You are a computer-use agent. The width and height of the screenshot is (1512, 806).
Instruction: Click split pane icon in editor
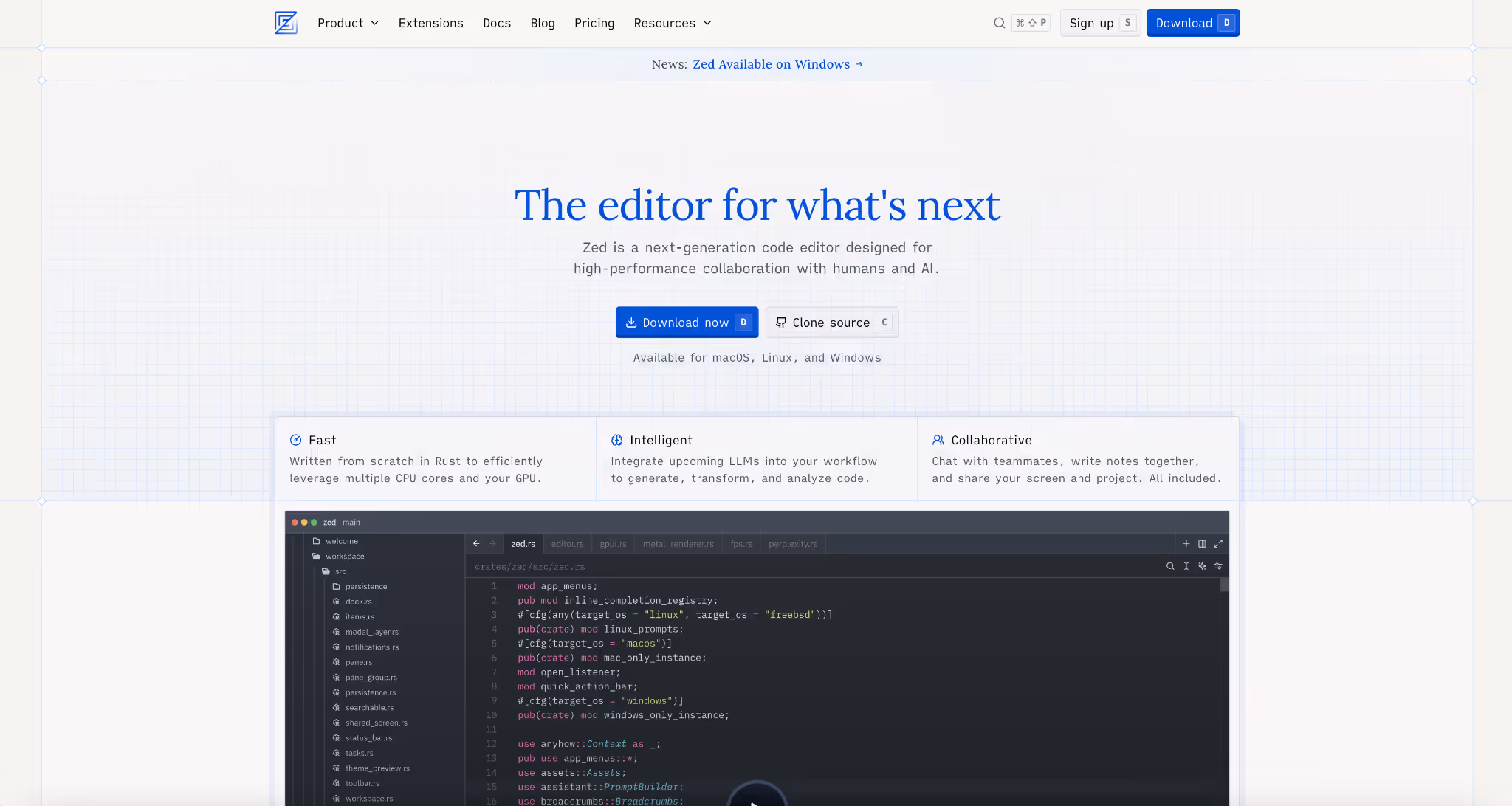click(1202, 544)
